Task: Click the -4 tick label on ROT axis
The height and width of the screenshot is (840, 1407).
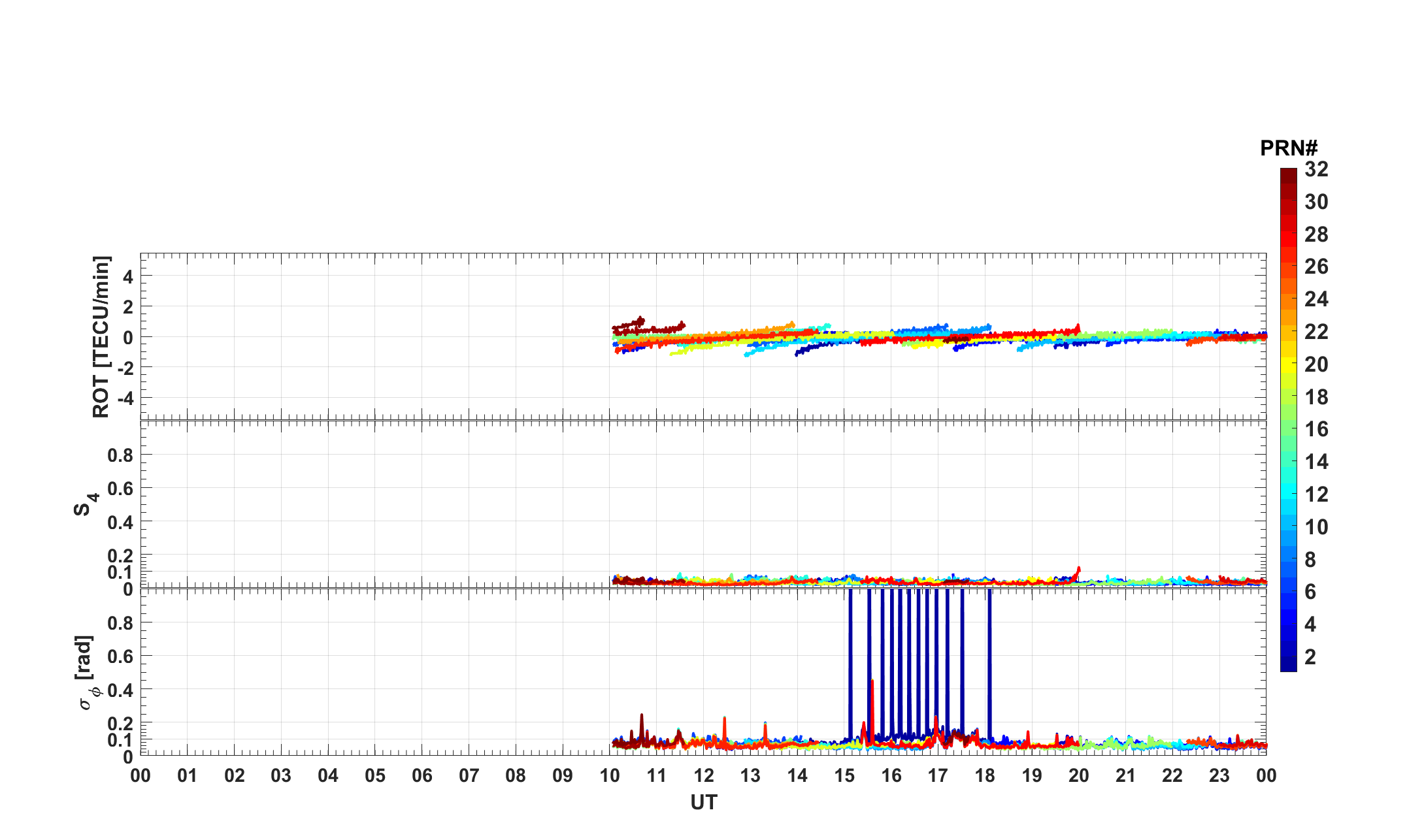Action: (x=124, y=398)
